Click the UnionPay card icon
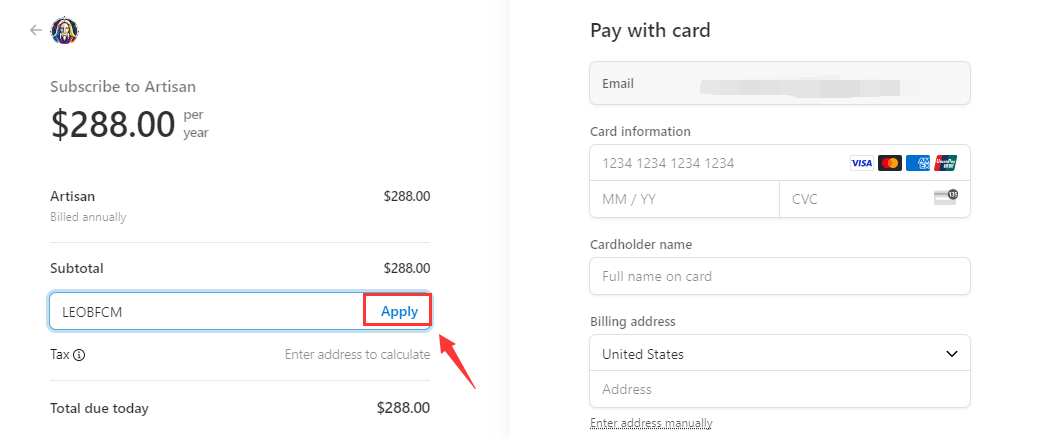Viewport: 1062px width, 439px height. point(946,163)
